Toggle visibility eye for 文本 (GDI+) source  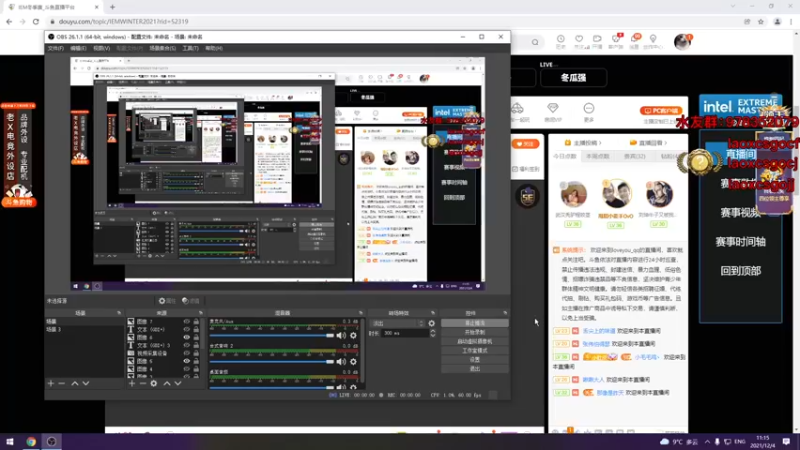[x=187, y=330]
